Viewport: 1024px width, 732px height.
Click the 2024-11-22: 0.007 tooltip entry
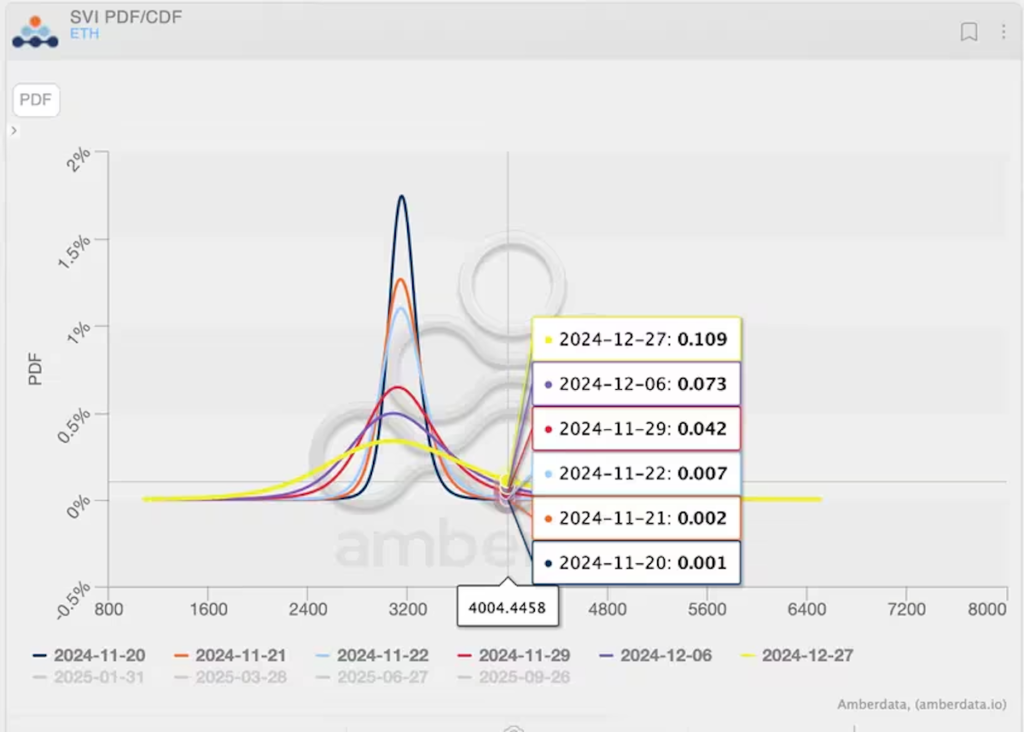(x=637, y=473)
